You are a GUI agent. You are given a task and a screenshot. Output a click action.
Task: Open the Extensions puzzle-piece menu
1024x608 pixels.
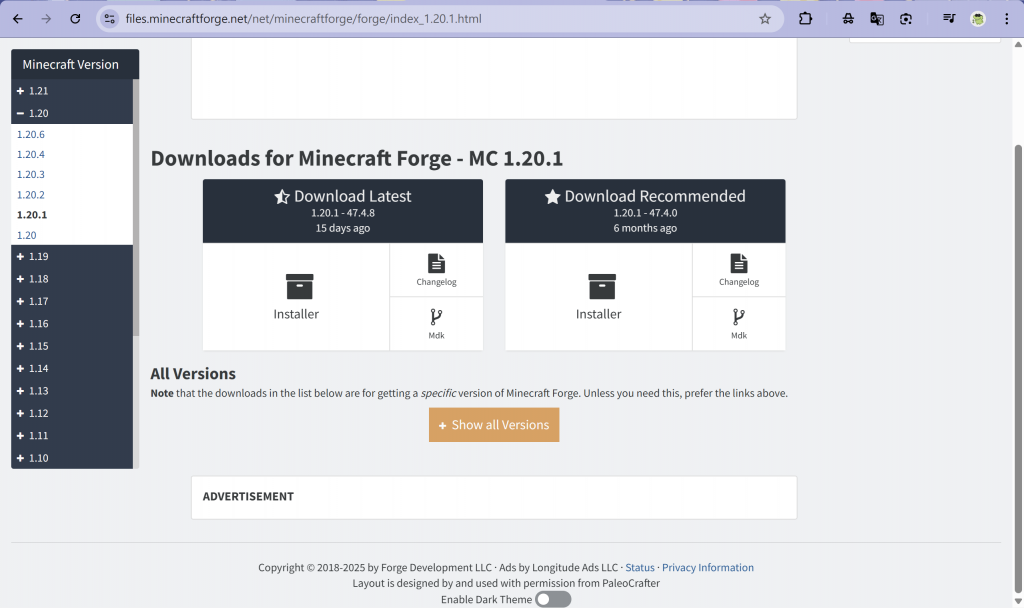805,19
